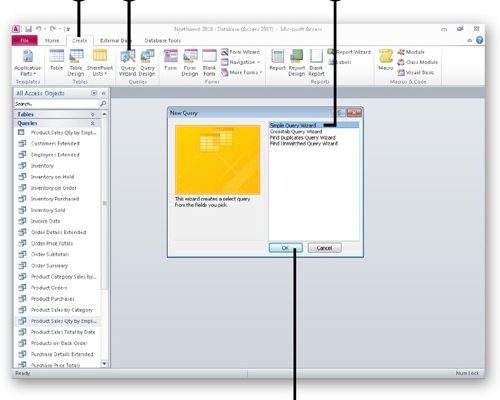Open All Access Objects category dropdown

click(x=94, y=93)
